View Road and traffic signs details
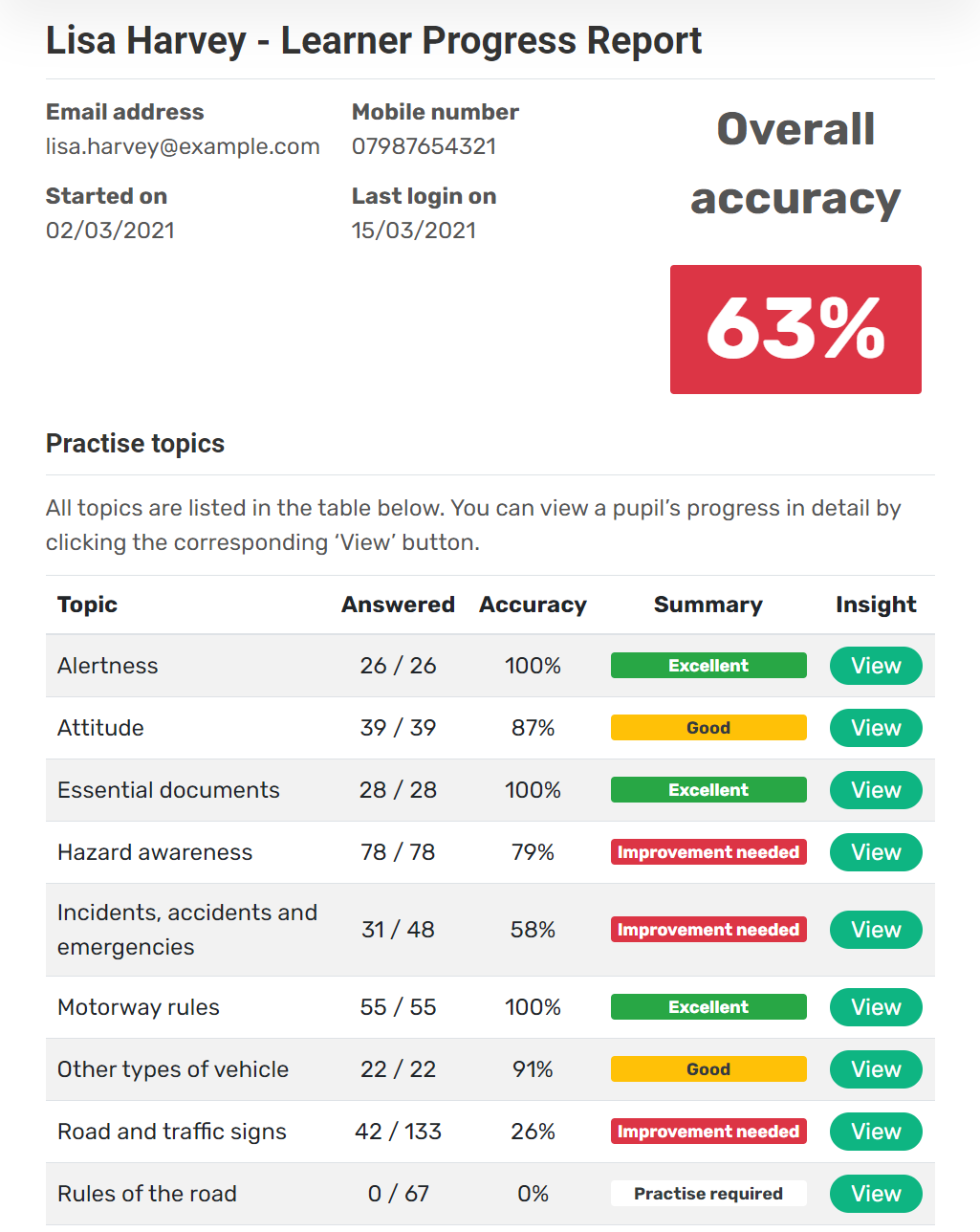 (x=876, y=1132)
